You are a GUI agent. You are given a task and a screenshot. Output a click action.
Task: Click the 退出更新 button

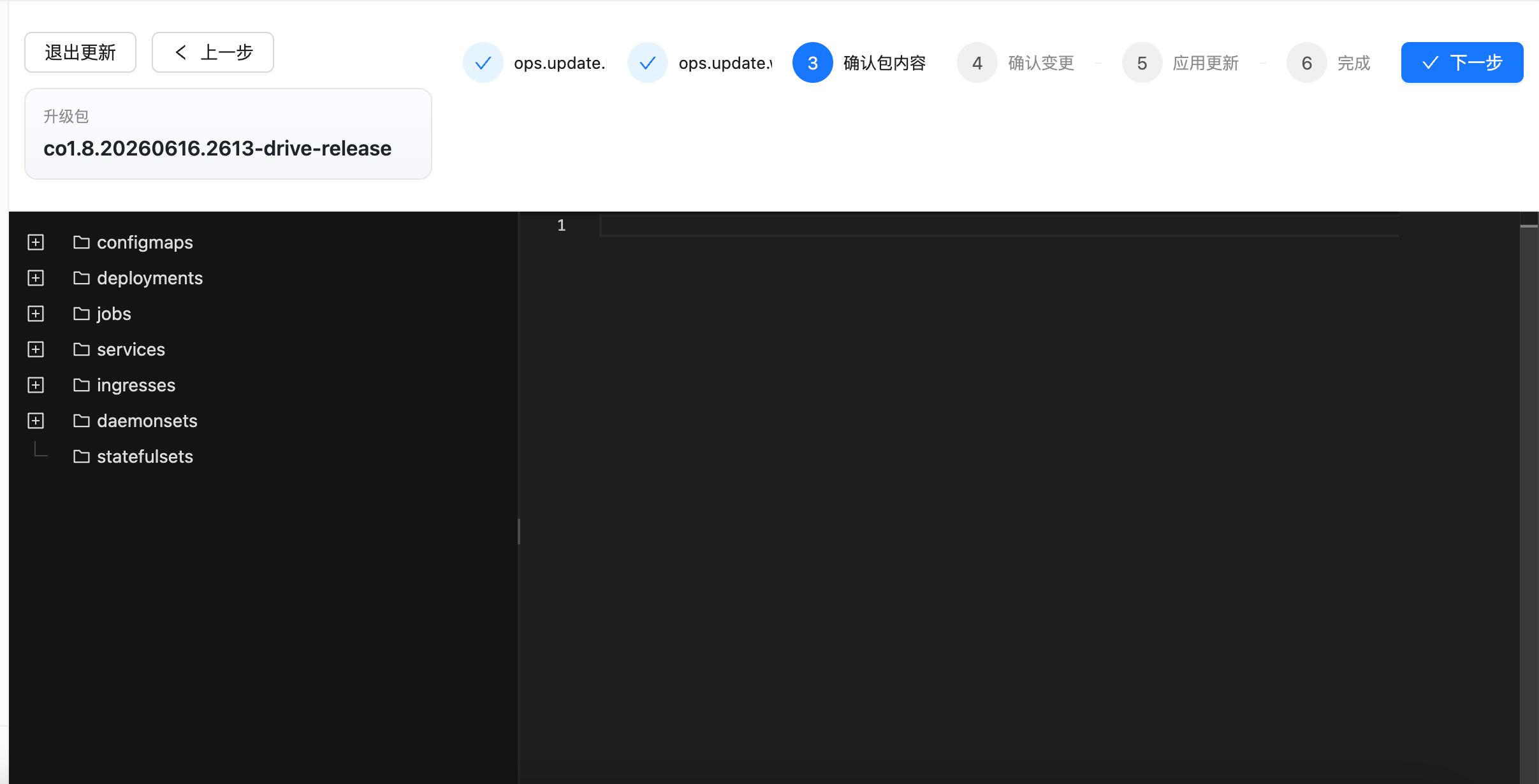point(80,52)
